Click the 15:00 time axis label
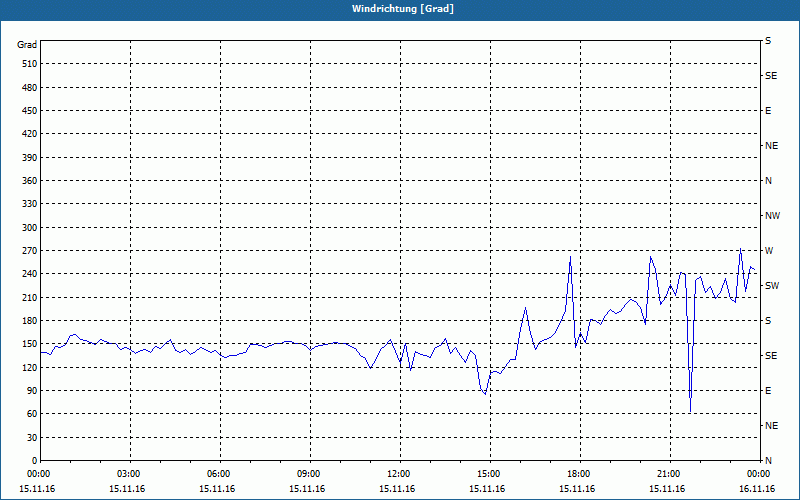Screen dimensions: 800x500 tap(490, 474)
